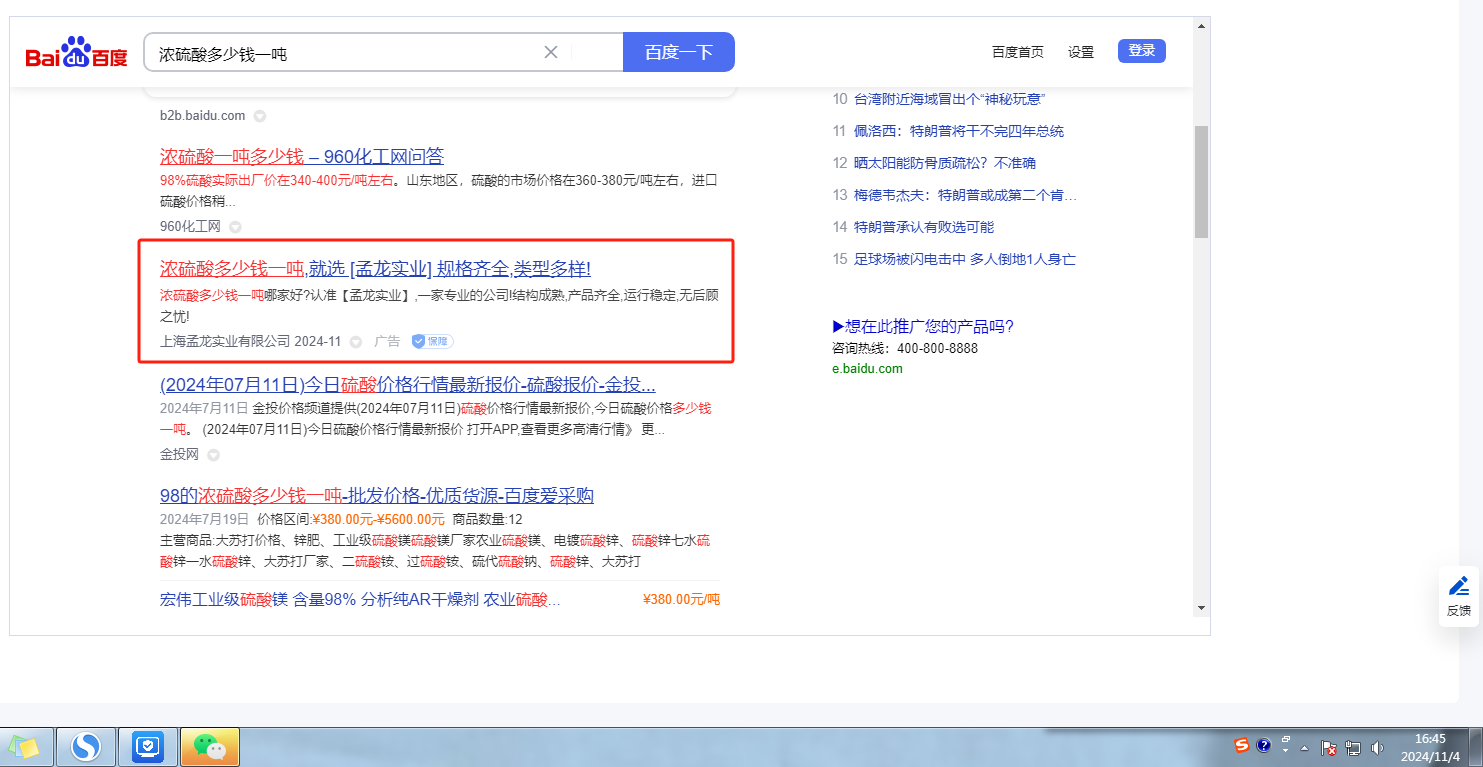Expand dropdown arrow beside 金投网 source

[x=213, y=455]
